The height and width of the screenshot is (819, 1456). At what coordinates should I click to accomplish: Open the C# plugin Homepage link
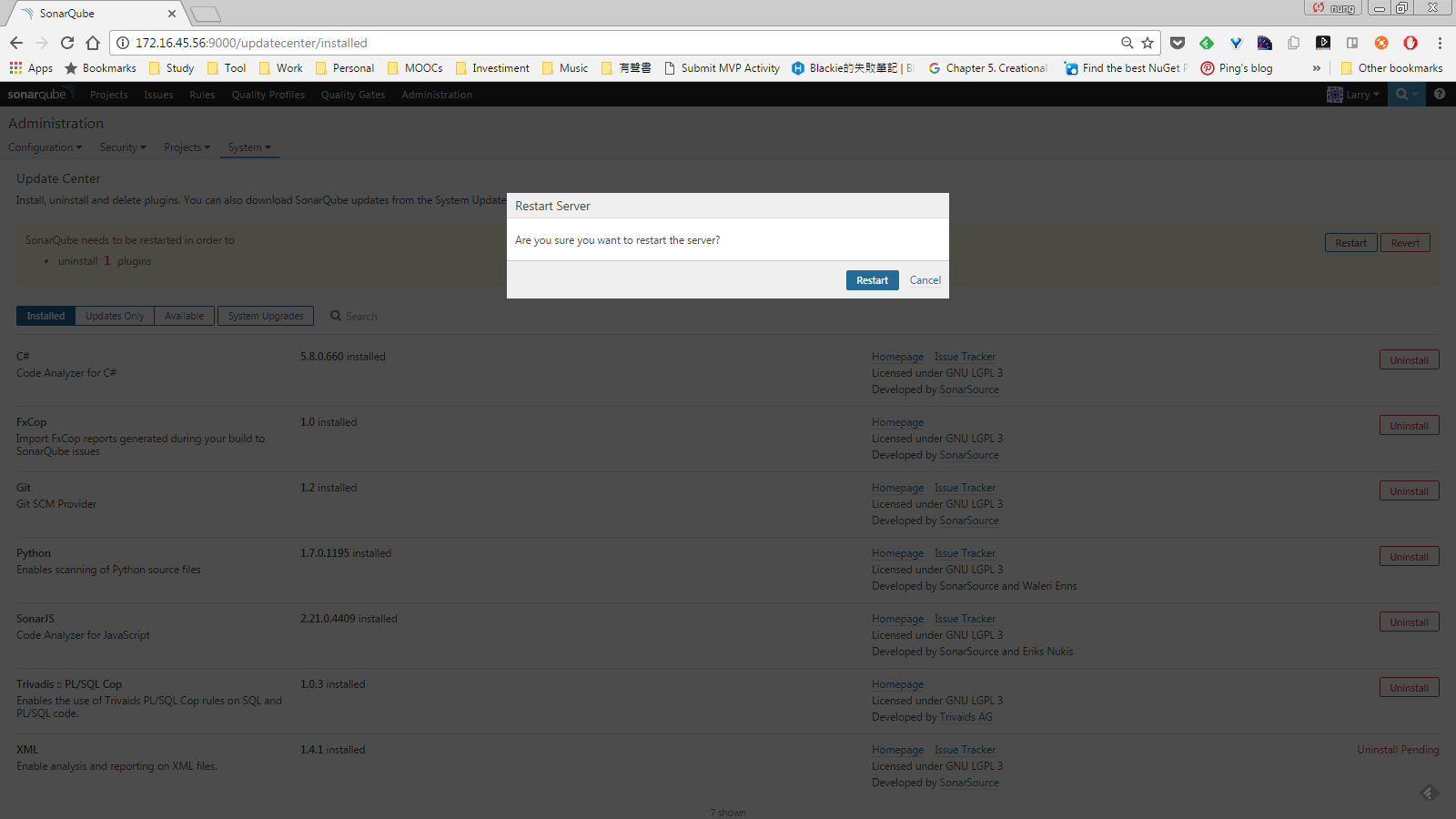click(897, 357)
